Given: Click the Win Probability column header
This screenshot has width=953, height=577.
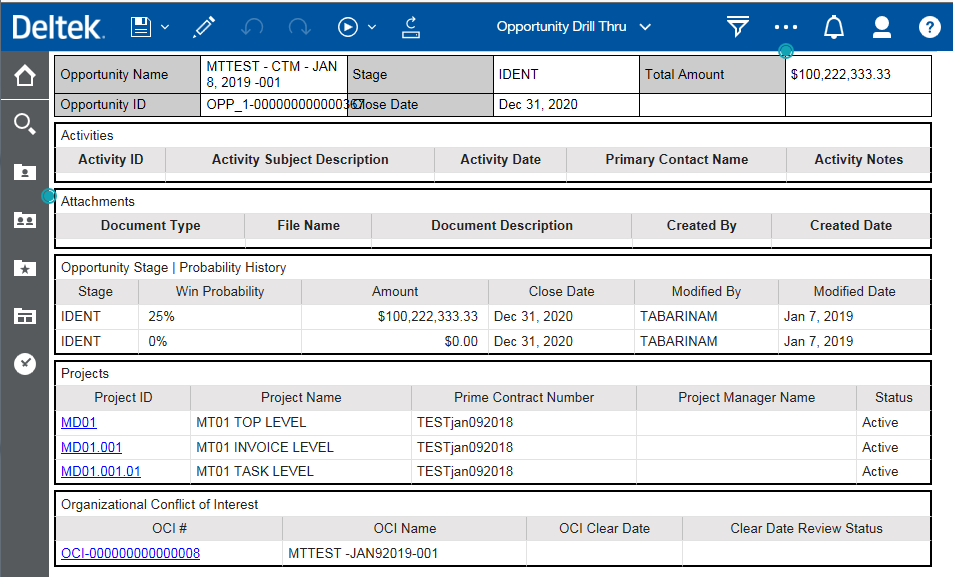Looking at the screenshot, I should (x=220, y=292).
